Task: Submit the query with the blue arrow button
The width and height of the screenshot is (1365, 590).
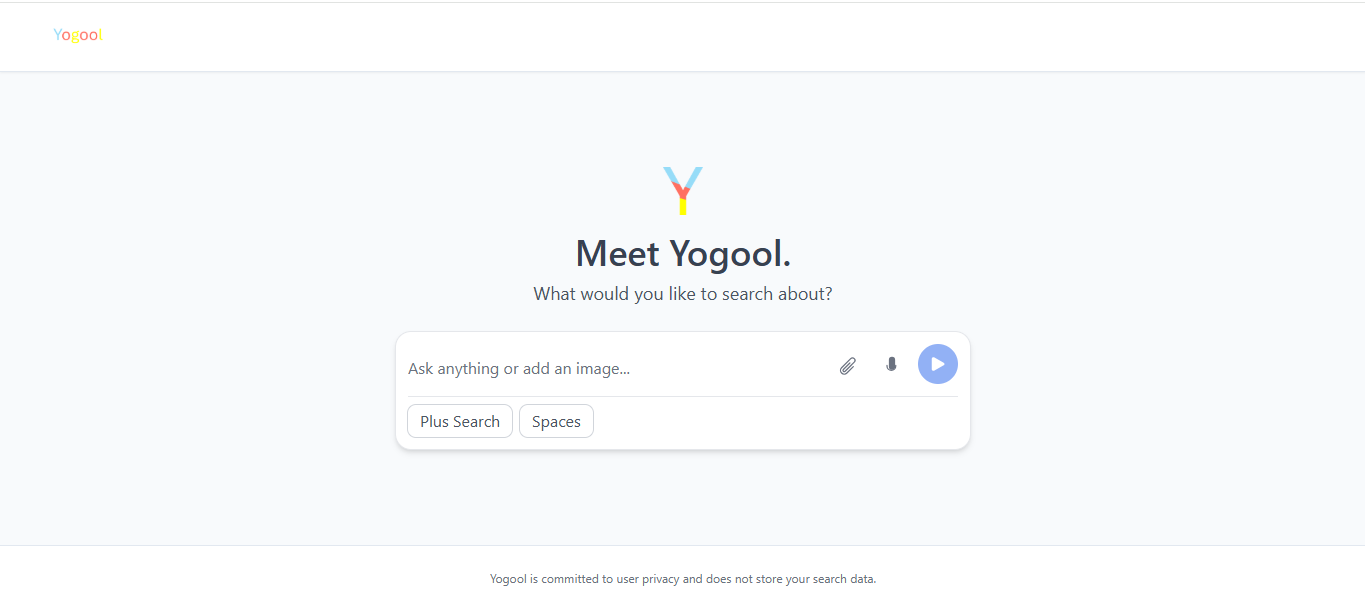Action: click(937, 364)
